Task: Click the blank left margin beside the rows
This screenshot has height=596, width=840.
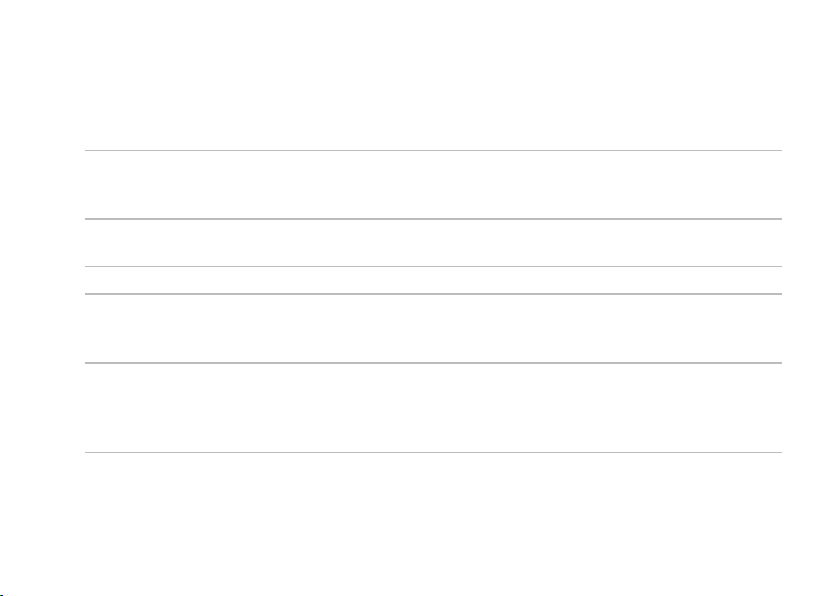Action: click(42, 301)
